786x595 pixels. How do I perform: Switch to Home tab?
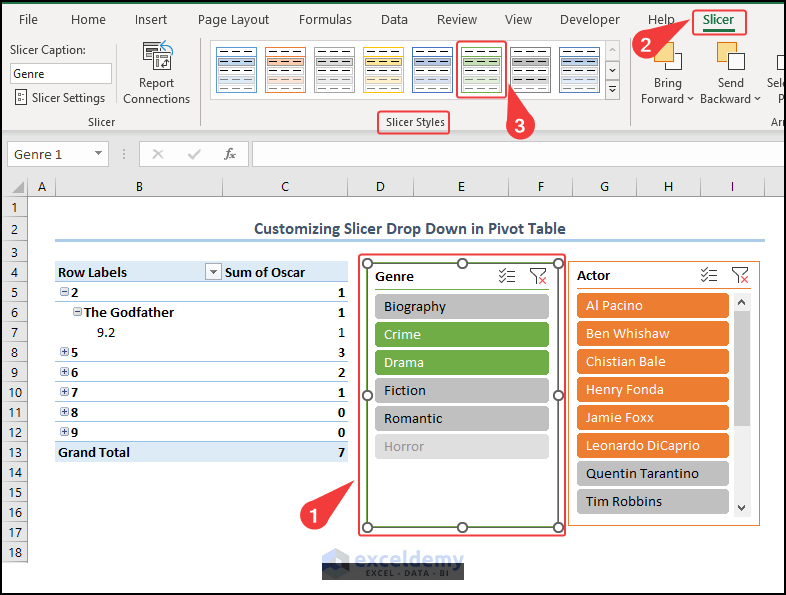(x=88, y=20)
